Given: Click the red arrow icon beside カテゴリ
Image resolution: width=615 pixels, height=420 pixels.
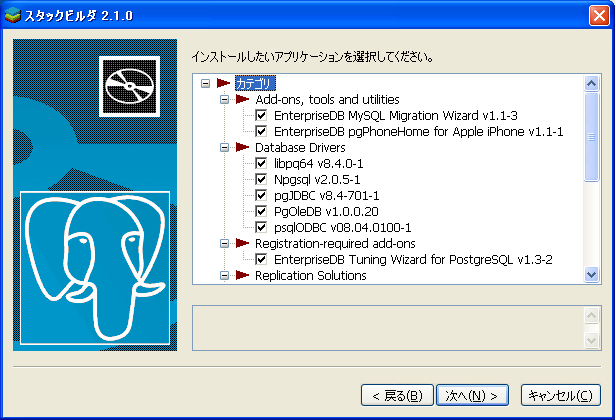Looking at the screenshot, I should pyautogui.click(x=223, y=83).
